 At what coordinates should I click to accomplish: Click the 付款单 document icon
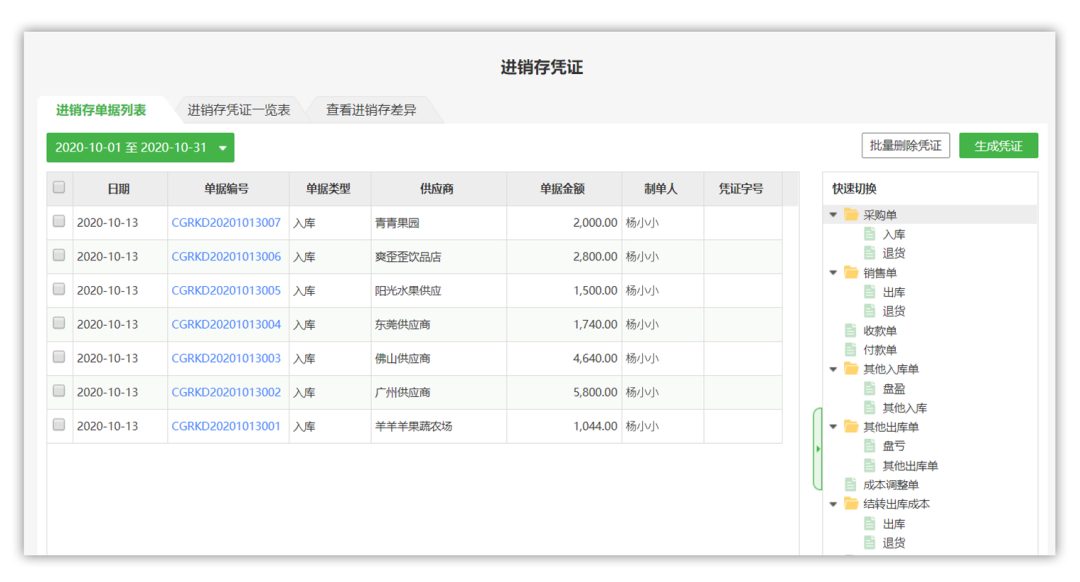[850, 349]
